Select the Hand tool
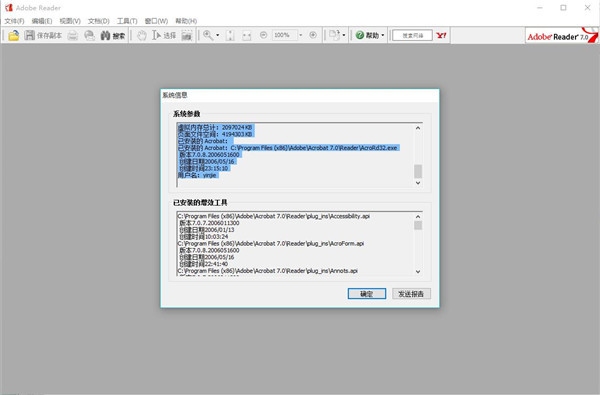Screen dimensions: 600x395 pos(142,35)
